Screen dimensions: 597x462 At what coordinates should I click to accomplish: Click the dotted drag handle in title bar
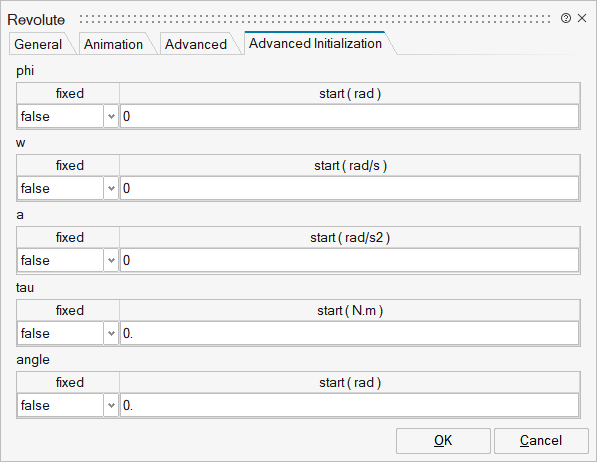pos(315,19)
